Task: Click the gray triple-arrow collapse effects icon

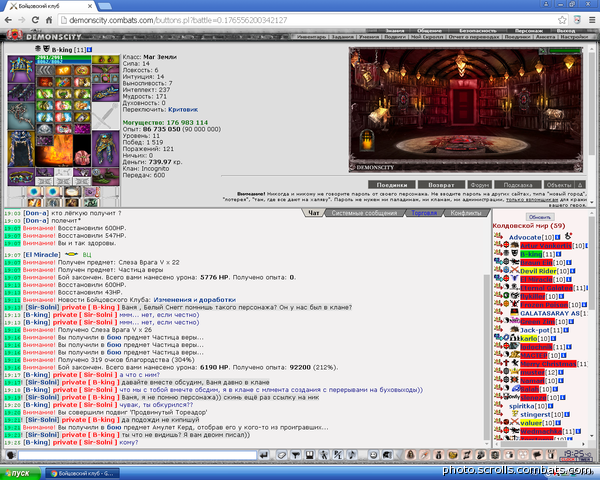Action: [45, 70]
